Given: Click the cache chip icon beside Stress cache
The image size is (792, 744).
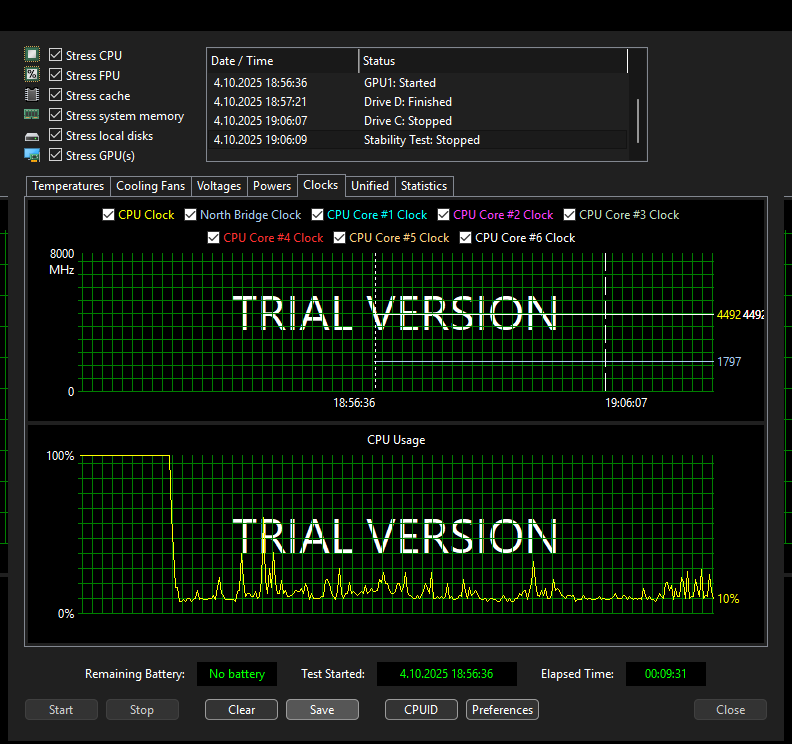Looking at the screenshot, I should point(32,94).
